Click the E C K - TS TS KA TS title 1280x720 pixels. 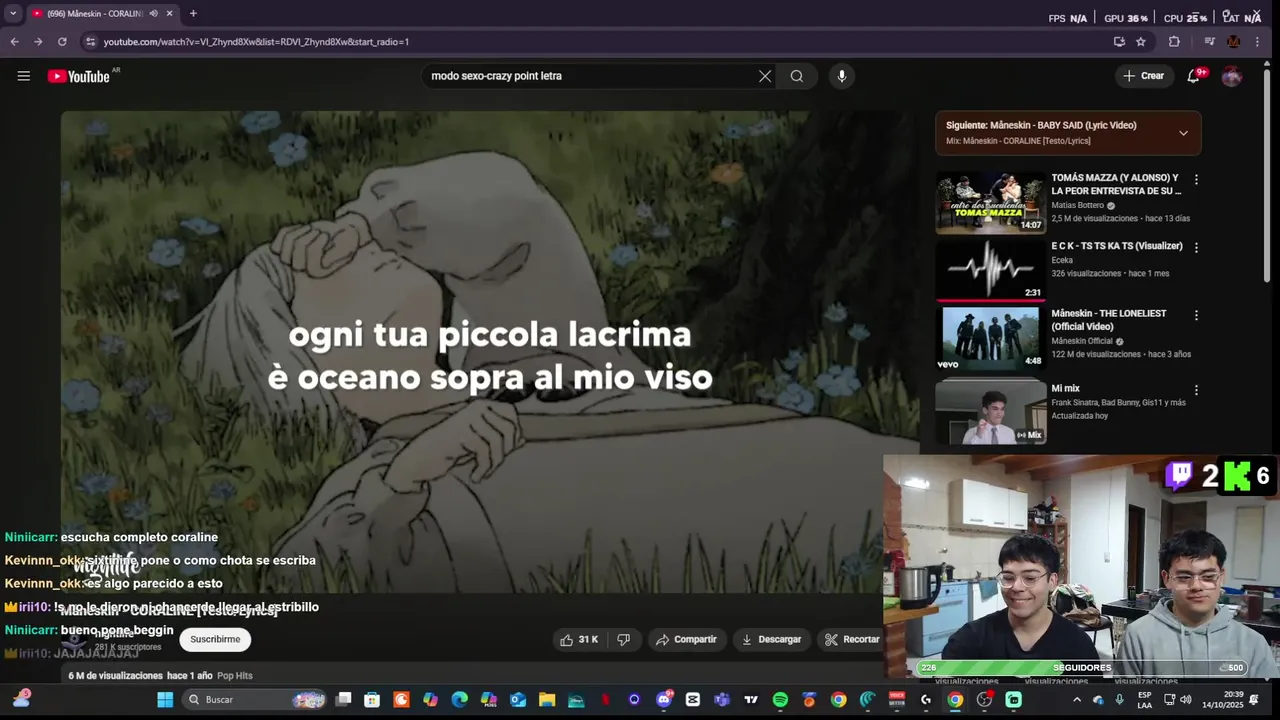tap(1117, 246)
